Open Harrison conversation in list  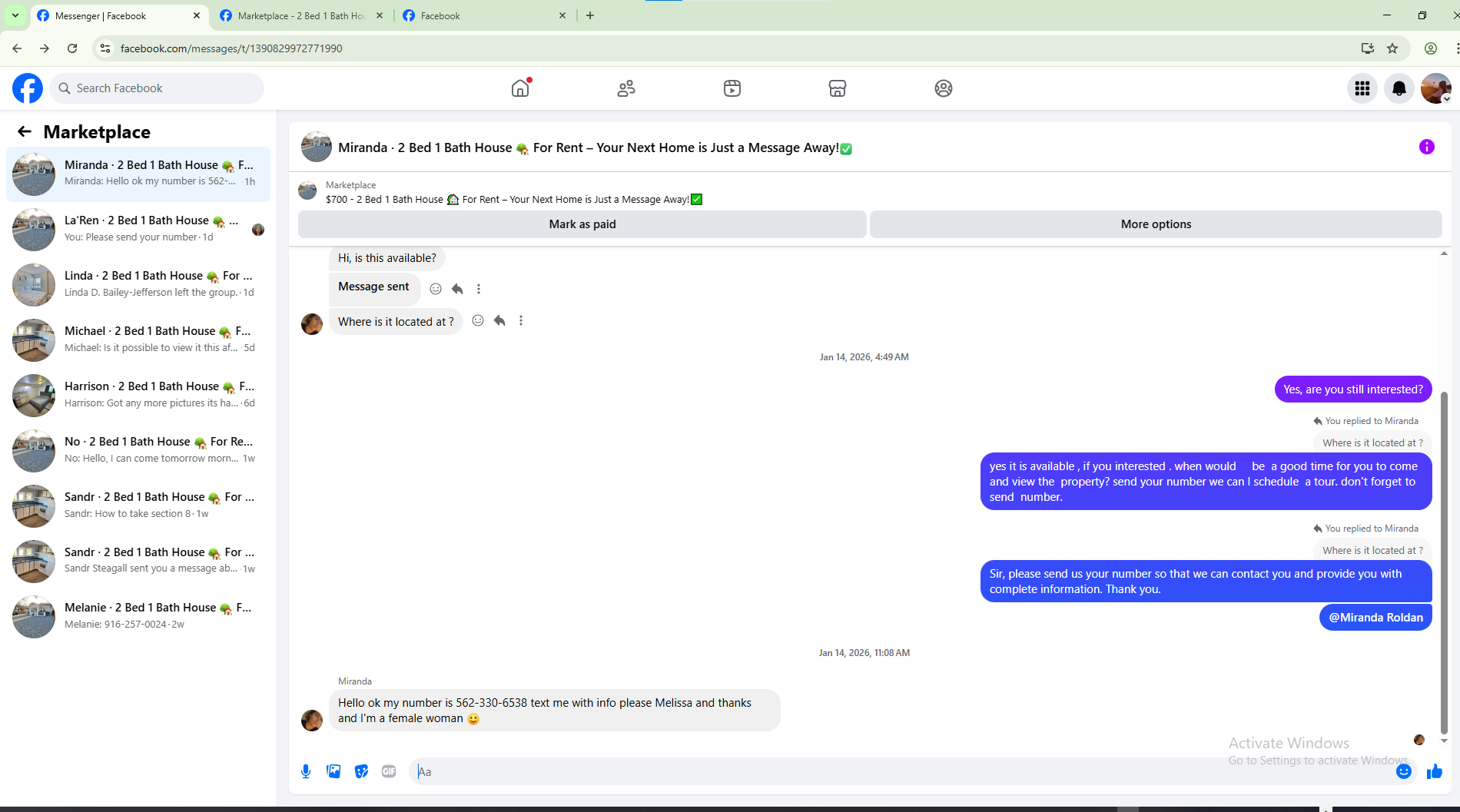pos(138,396)
